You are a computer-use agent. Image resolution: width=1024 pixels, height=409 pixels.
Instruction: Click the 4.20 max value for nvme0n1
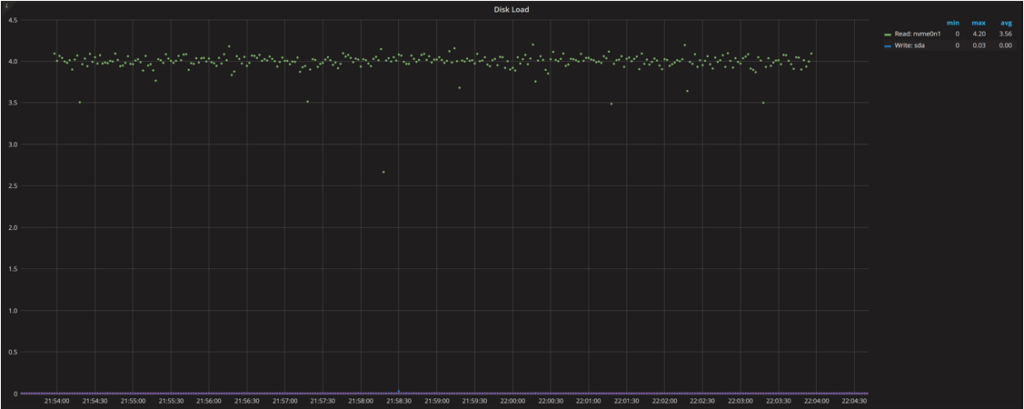pyautogui.click(x=980, y=34)
